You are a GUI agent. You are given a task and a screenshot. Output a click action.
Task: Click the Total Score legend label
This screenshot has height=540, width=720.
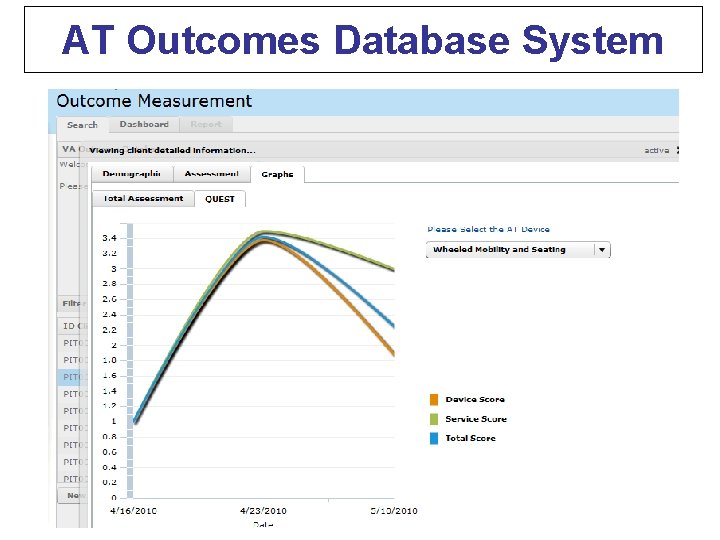[x=470, y=438]
